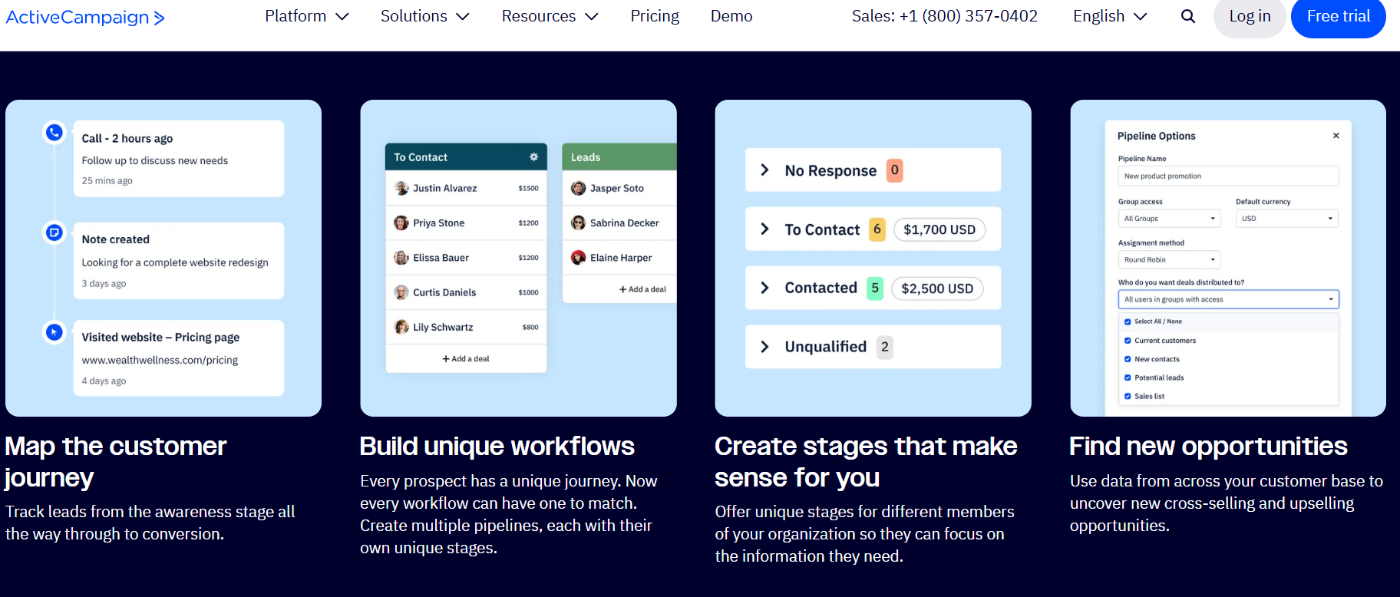Open the English language selector
The height and width of the screenshot is (597, 1400).
click(x=1110, y=16)
